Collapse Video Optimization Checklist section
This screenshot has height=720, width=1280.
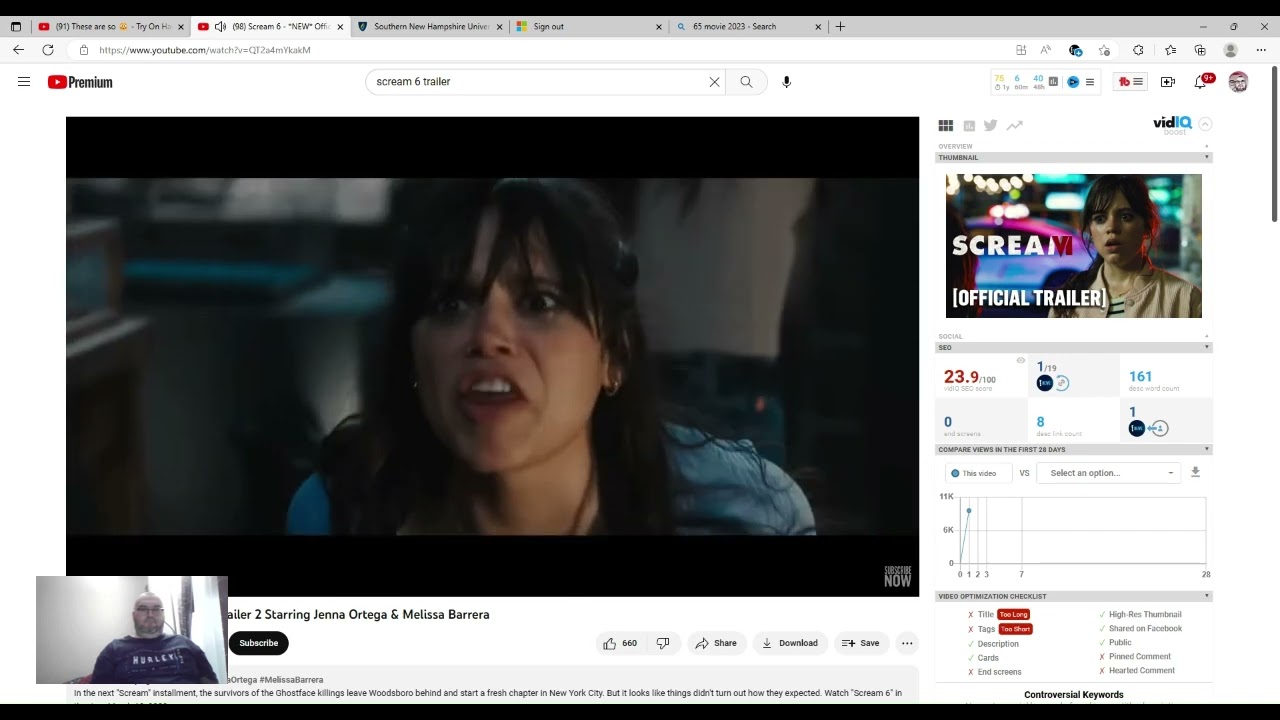click(1073, 596)
